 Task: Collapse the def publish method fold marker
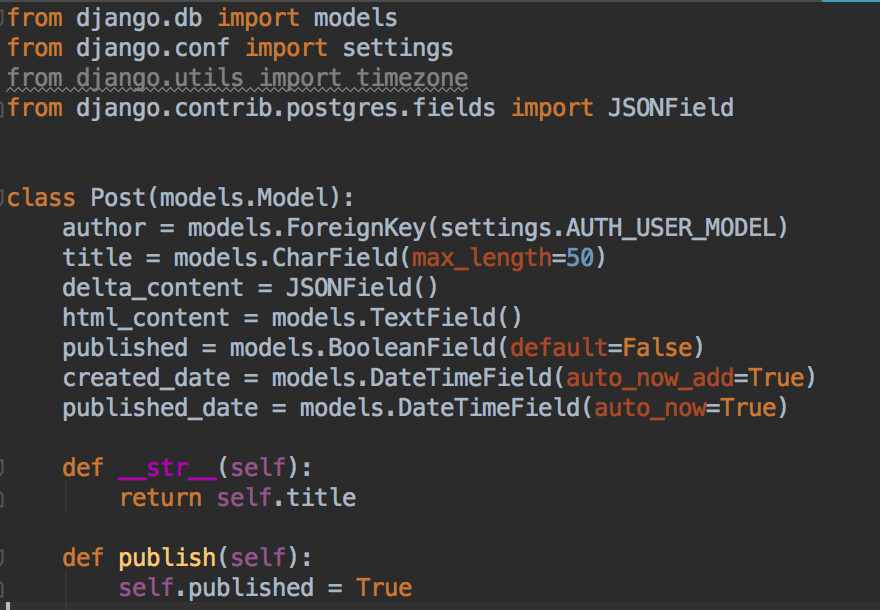pyautogui.click(x=2, y=557)
